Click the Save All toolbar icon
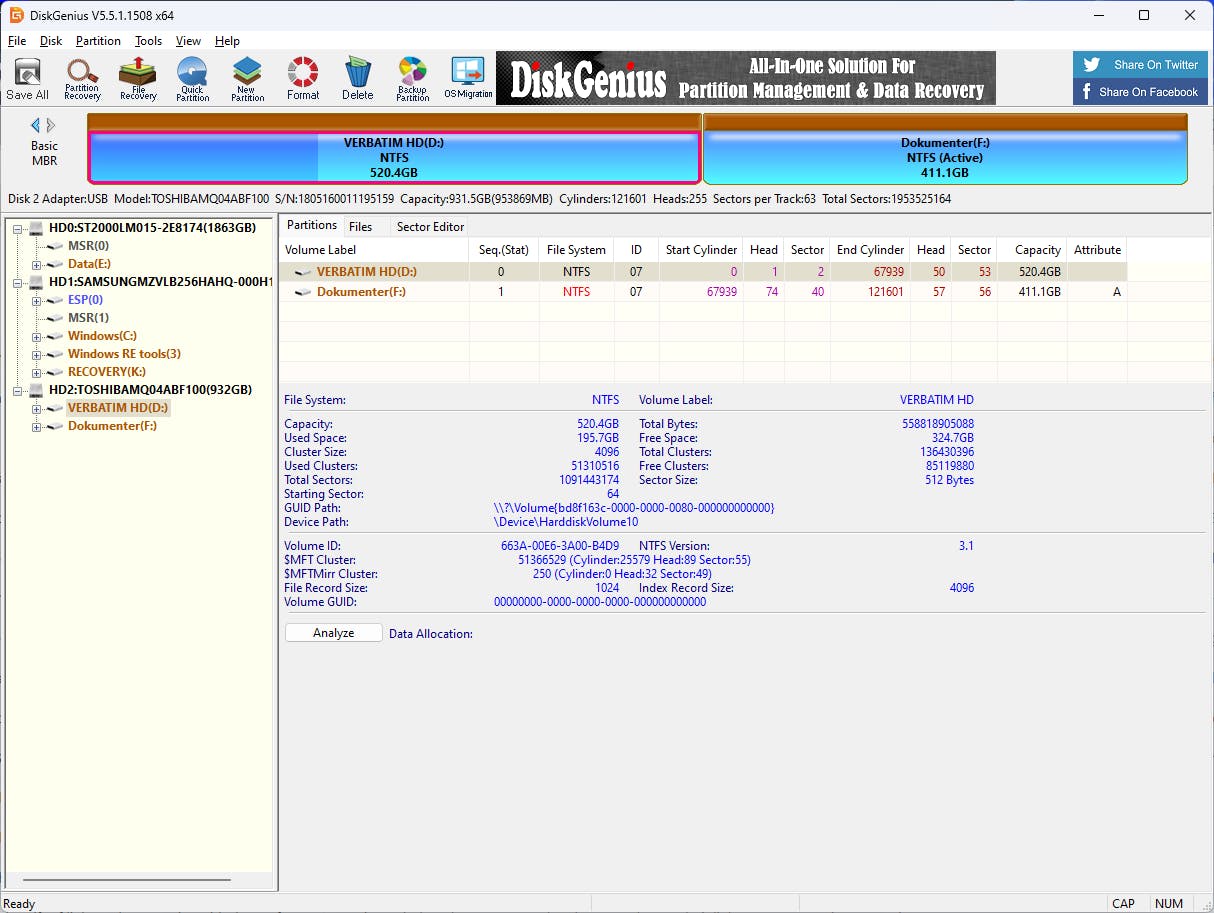The height and width of the screenshot is (913, 1214). click(x=27, y=79)
